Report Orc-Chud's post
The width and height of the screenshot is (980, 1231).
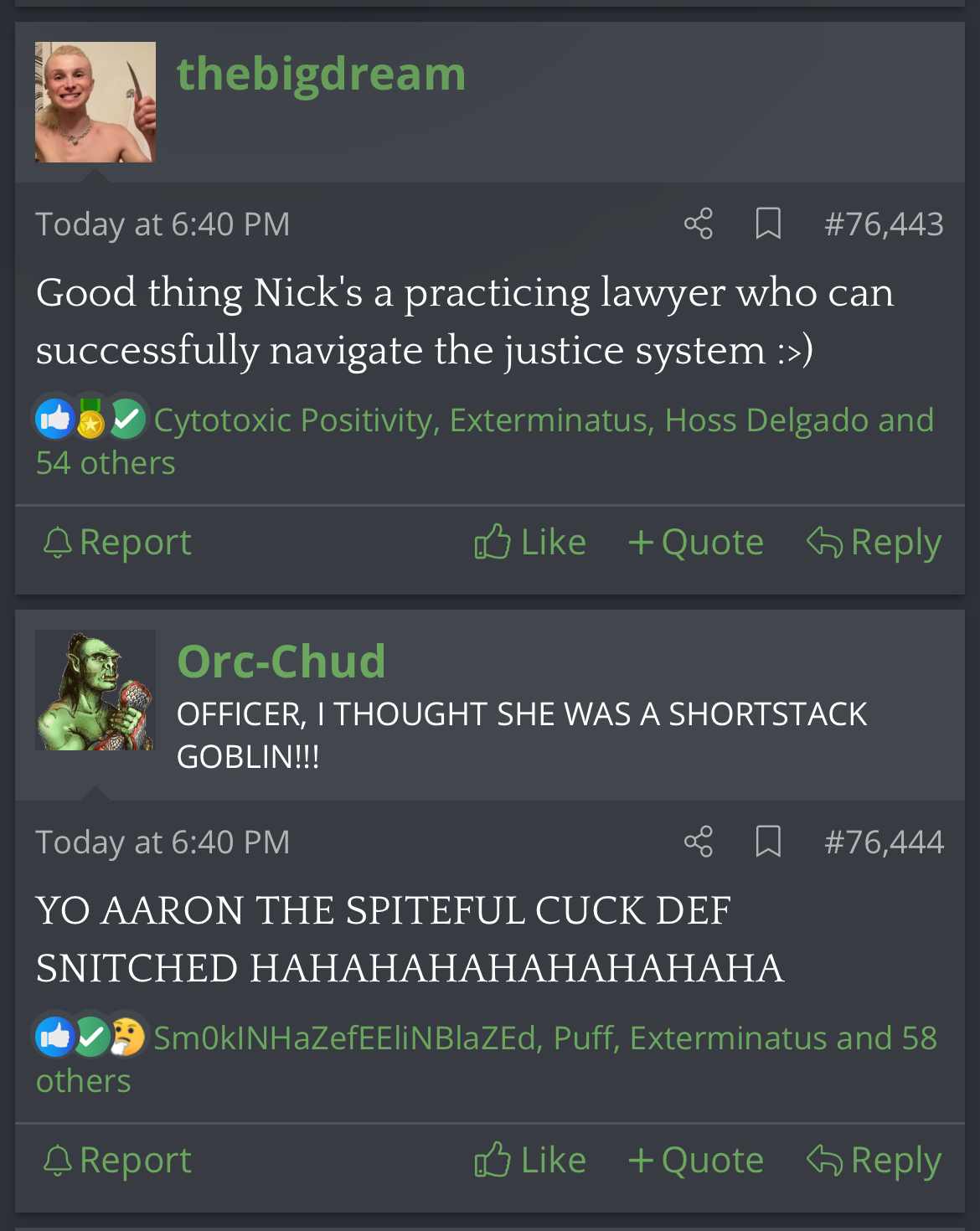pos(117,1161)
